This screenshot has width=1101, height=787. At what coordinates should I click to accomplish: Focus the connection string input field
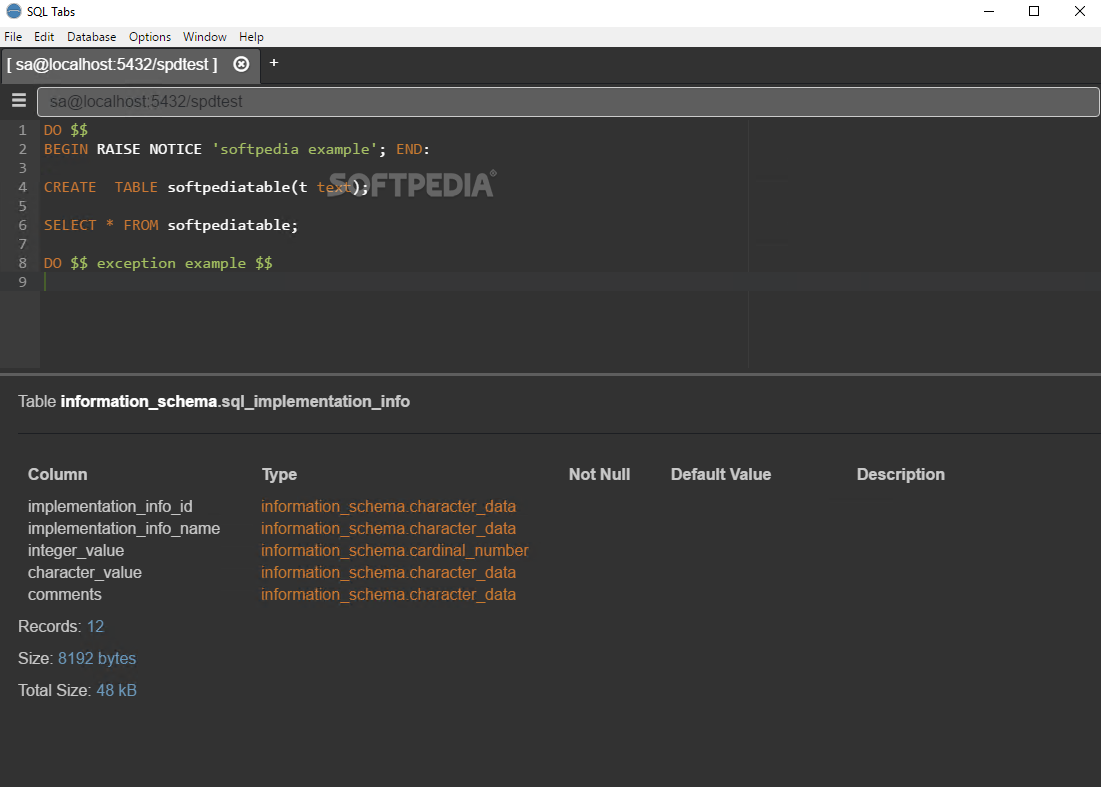click(x=568, y=102)
